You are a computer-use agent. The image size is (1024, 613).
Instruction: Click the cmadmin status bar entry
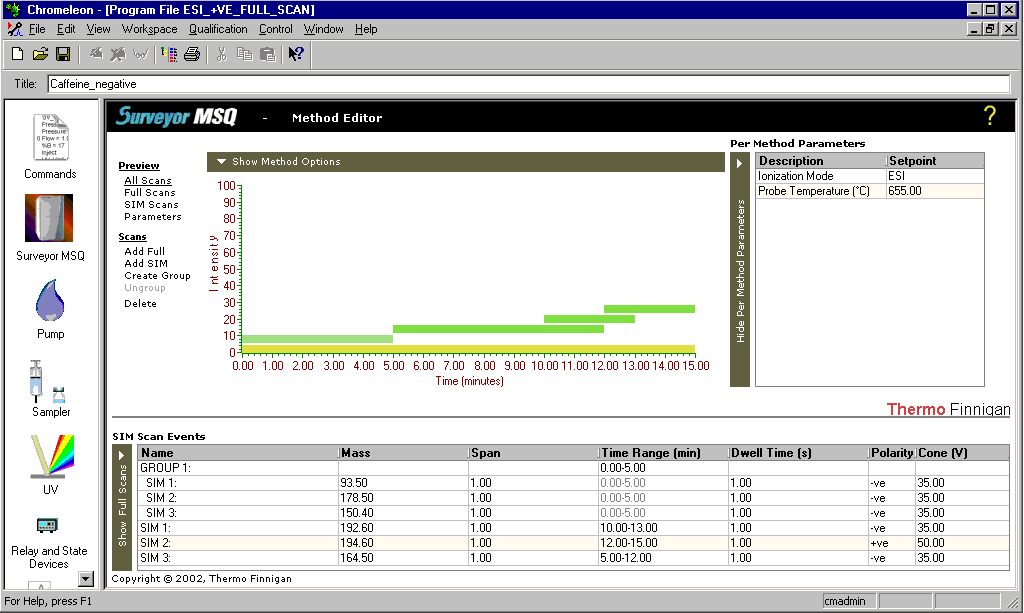848,601
